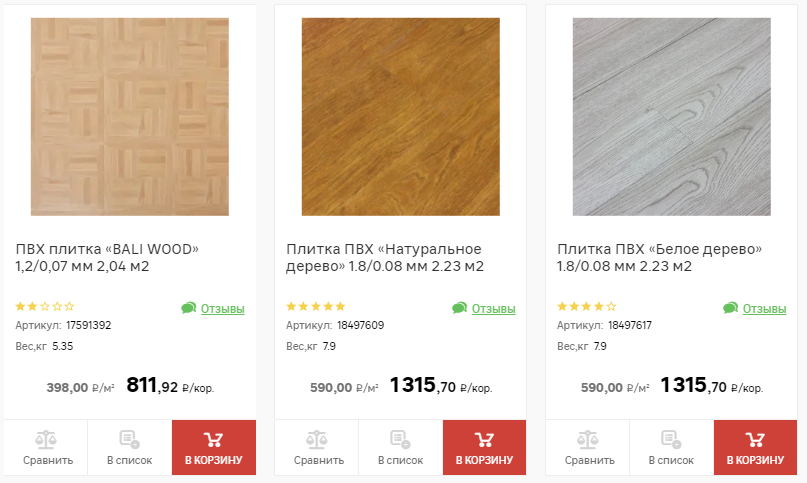Put «Белое дерево» tile in the cart
Image resolution: width=807 pixels, height=483 pixels.
point(755,447)
